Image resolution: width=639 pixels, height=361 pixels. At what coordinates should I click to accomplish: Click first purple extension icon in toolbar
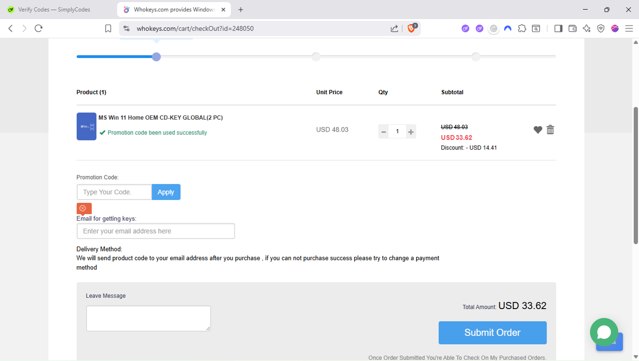tap(465, 28)
